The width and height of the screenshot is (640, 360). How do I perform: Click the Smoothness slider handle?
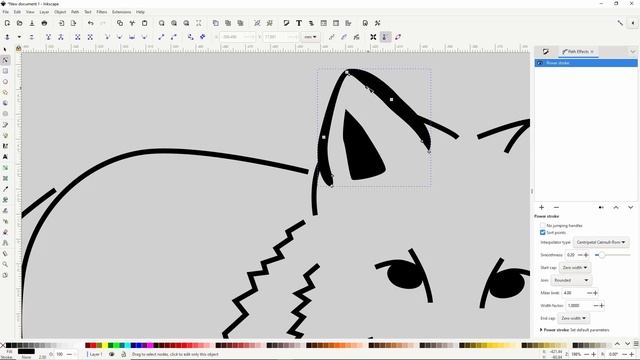602,255
